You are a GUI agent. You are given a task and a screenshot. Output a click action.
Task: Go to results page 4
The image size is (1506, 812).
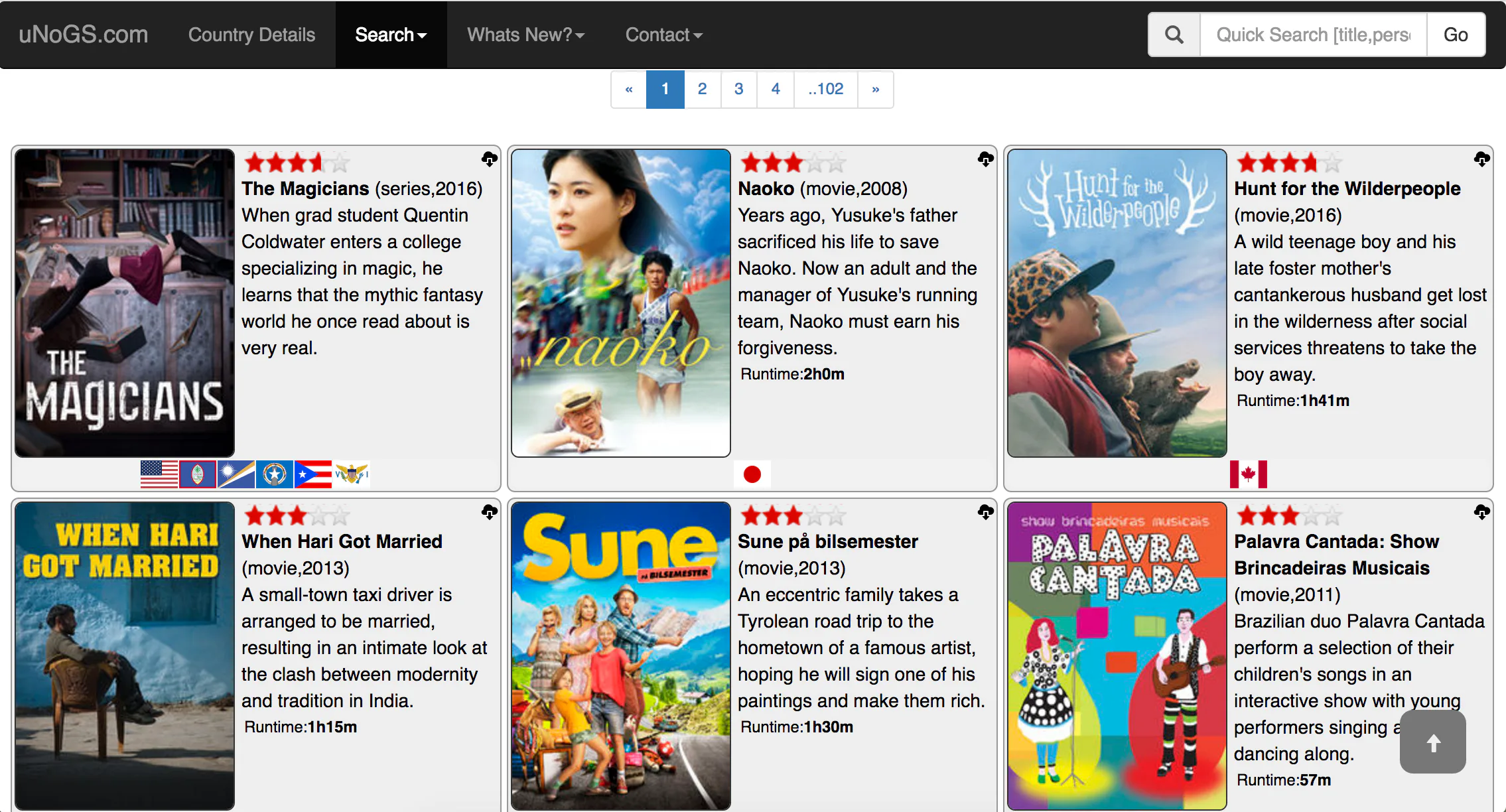pyautogui.click(x=776, y=89)
